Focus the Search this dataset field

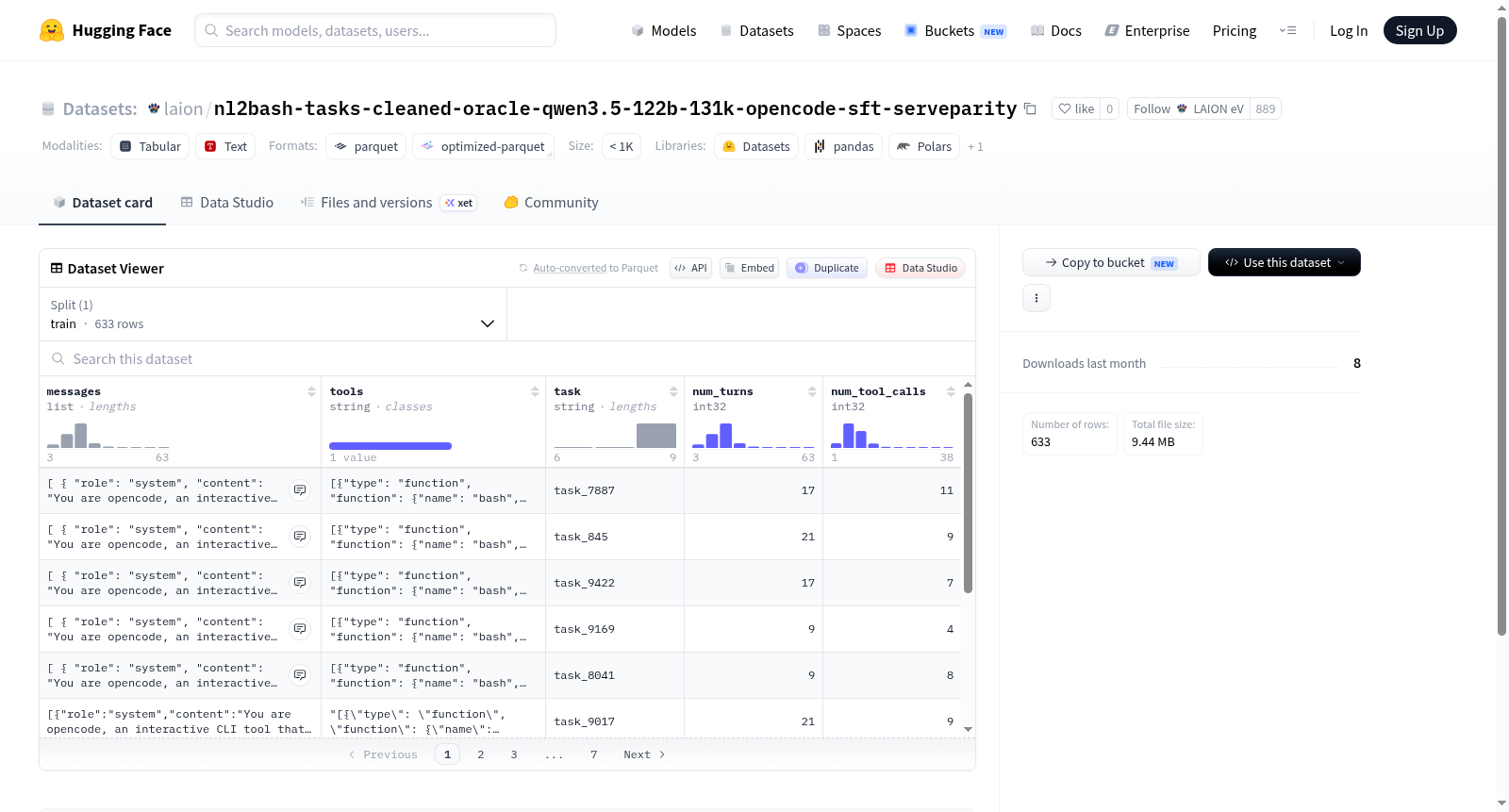click(507, 358)
